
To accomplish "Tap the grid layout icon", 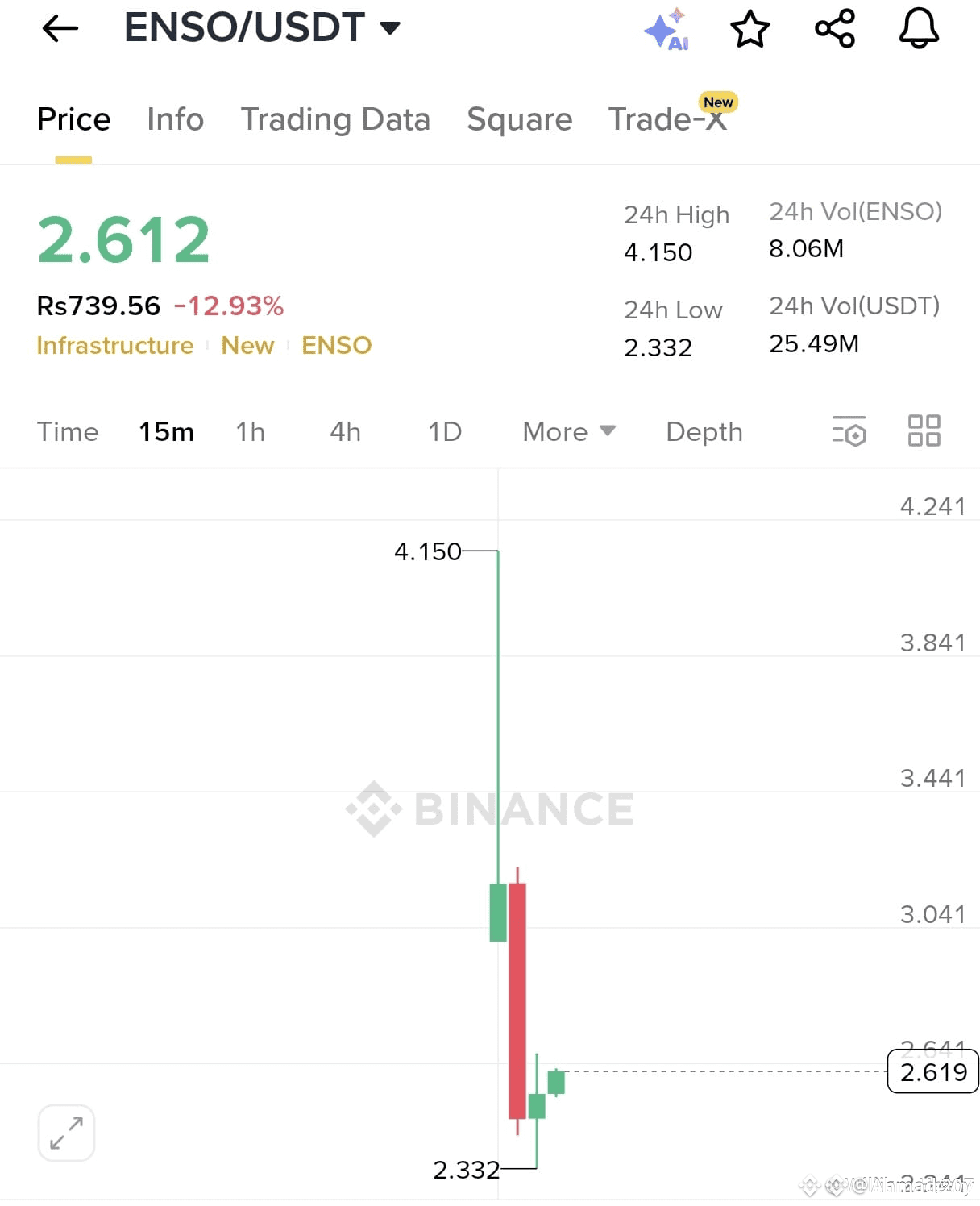I will pyautogui.click(x=924, y=430).
